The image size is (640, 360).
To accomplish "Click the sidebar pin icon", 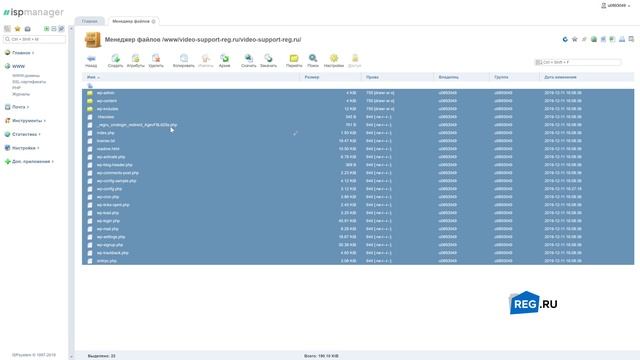I will click(x=61, y=29).
